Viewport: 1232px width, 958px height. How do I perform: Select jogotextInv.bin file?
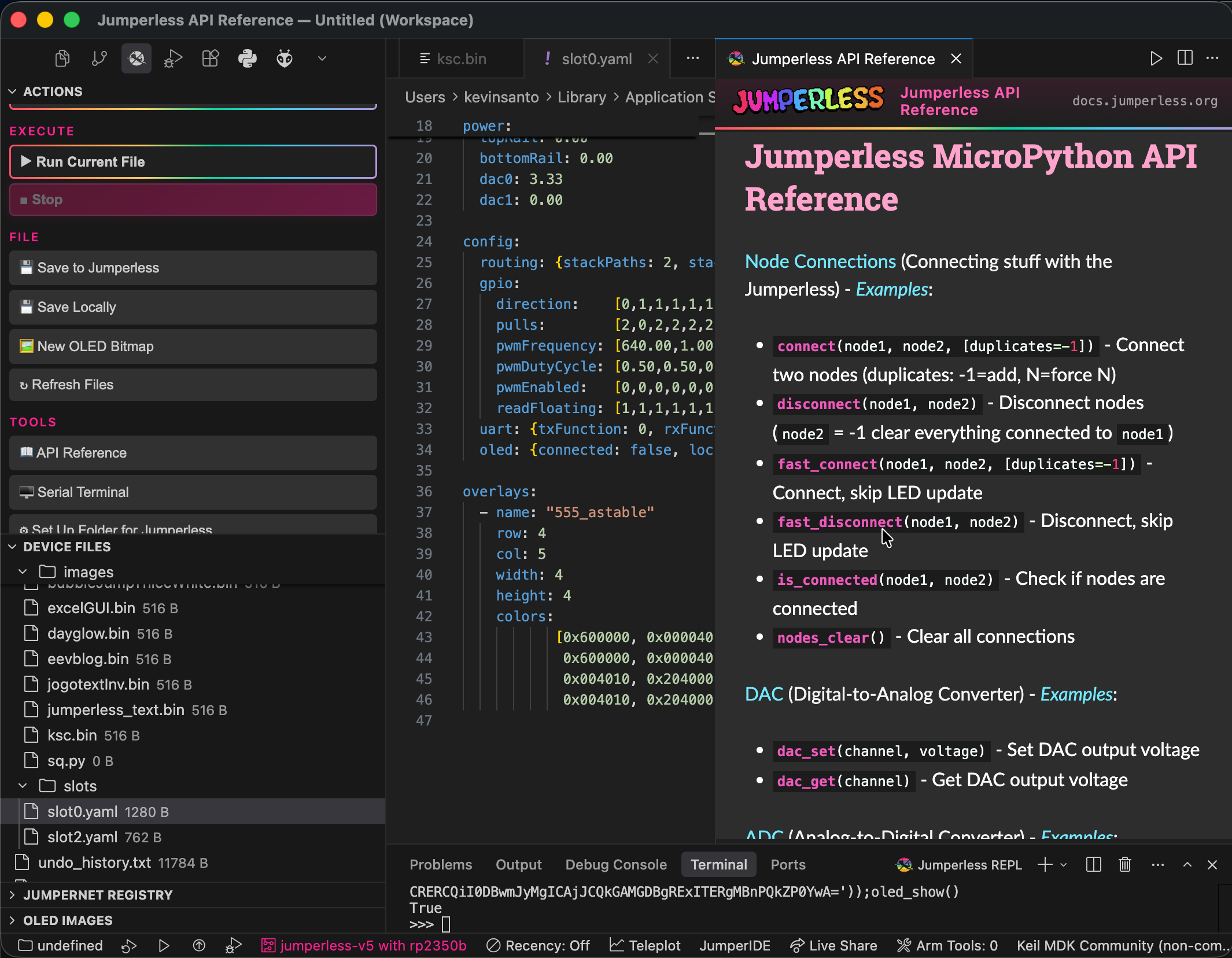tap(193, 684)
